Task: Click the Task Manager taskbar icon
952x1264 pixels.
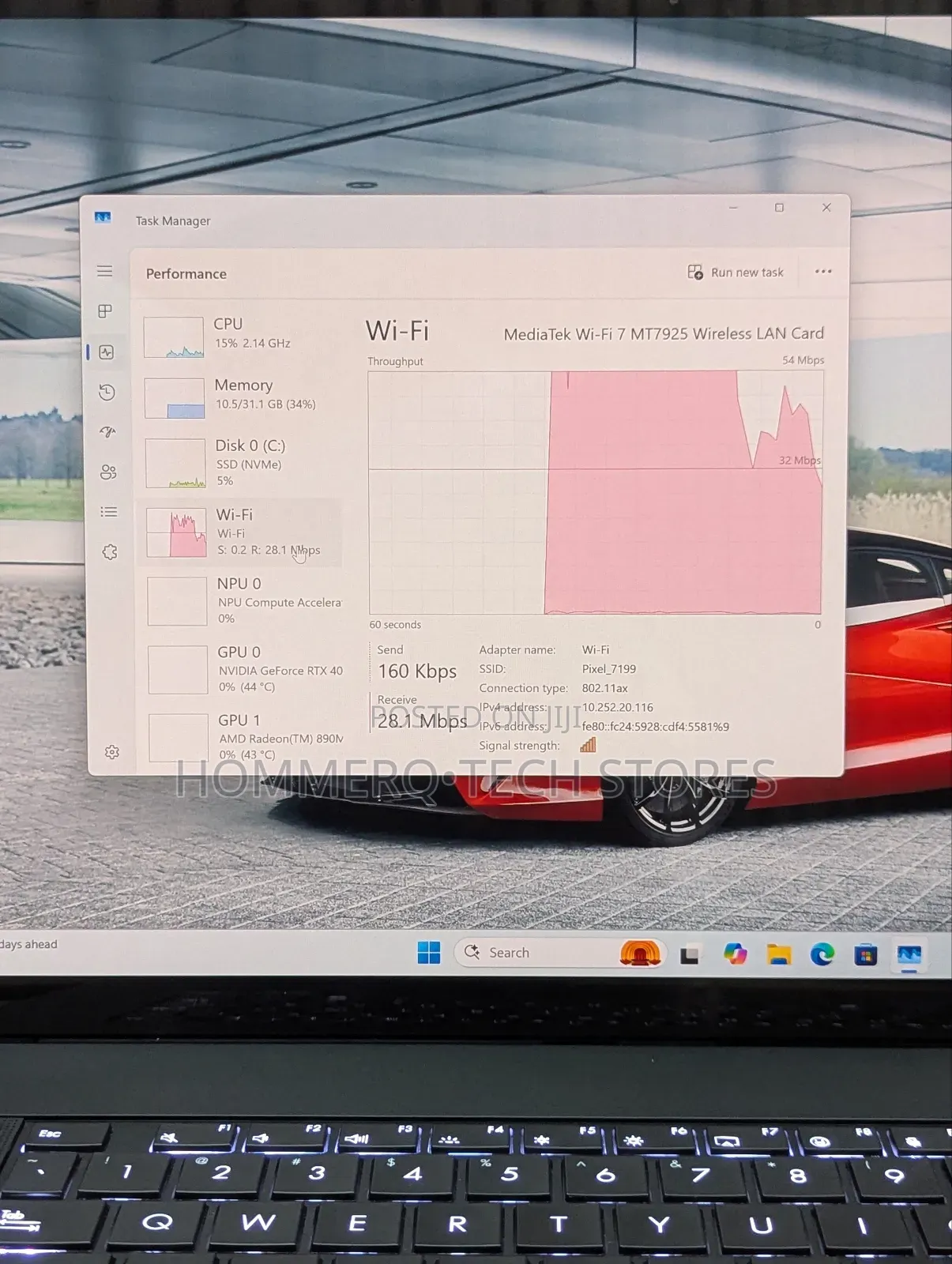Action: coord(909,956)
